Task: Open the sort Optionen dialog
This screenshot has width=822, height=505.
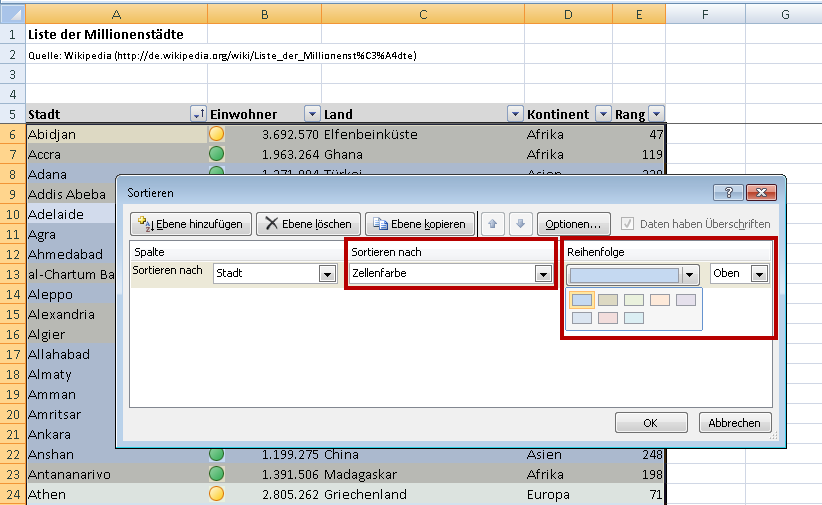Action: tap(574, 224)
